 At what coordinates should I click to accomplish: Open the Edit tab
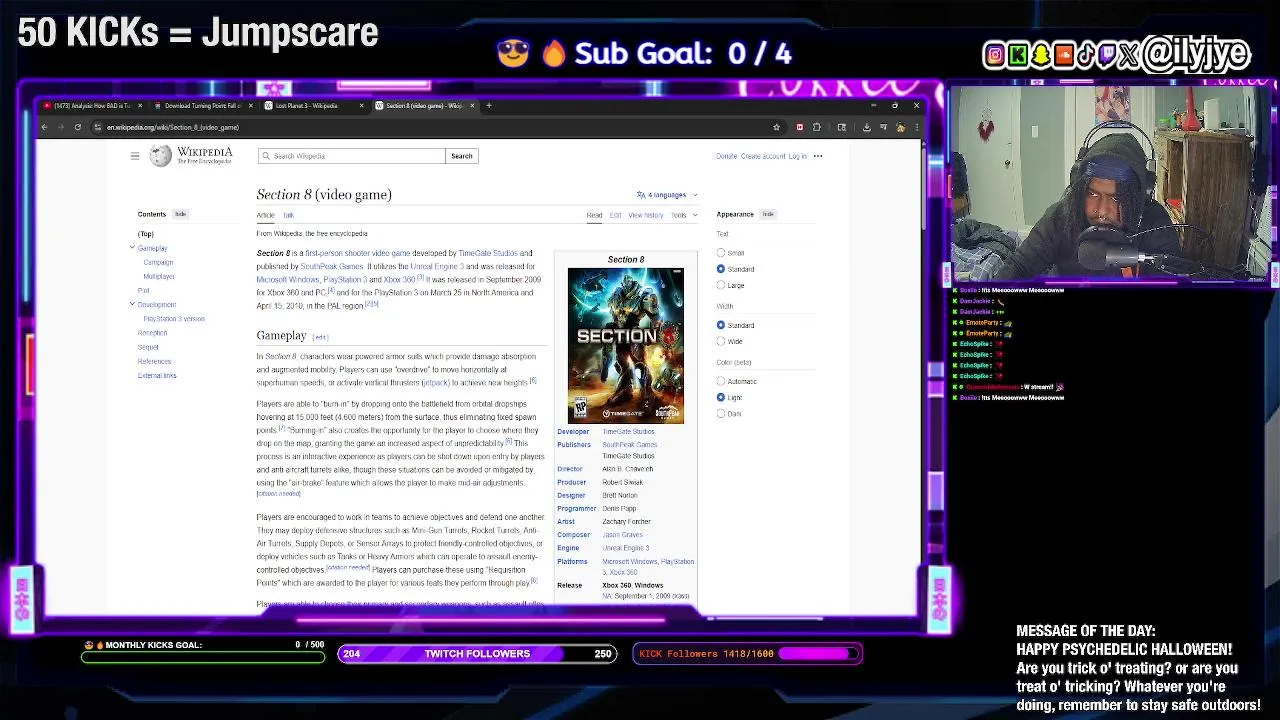615,215
